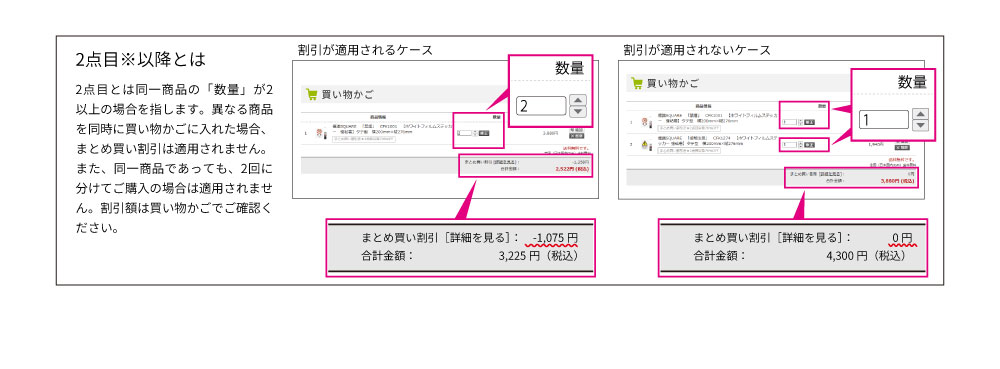The image size is (1000, 369).
Task: Click product thumbnail in the discount-applied cart
Action: [321, 134]
